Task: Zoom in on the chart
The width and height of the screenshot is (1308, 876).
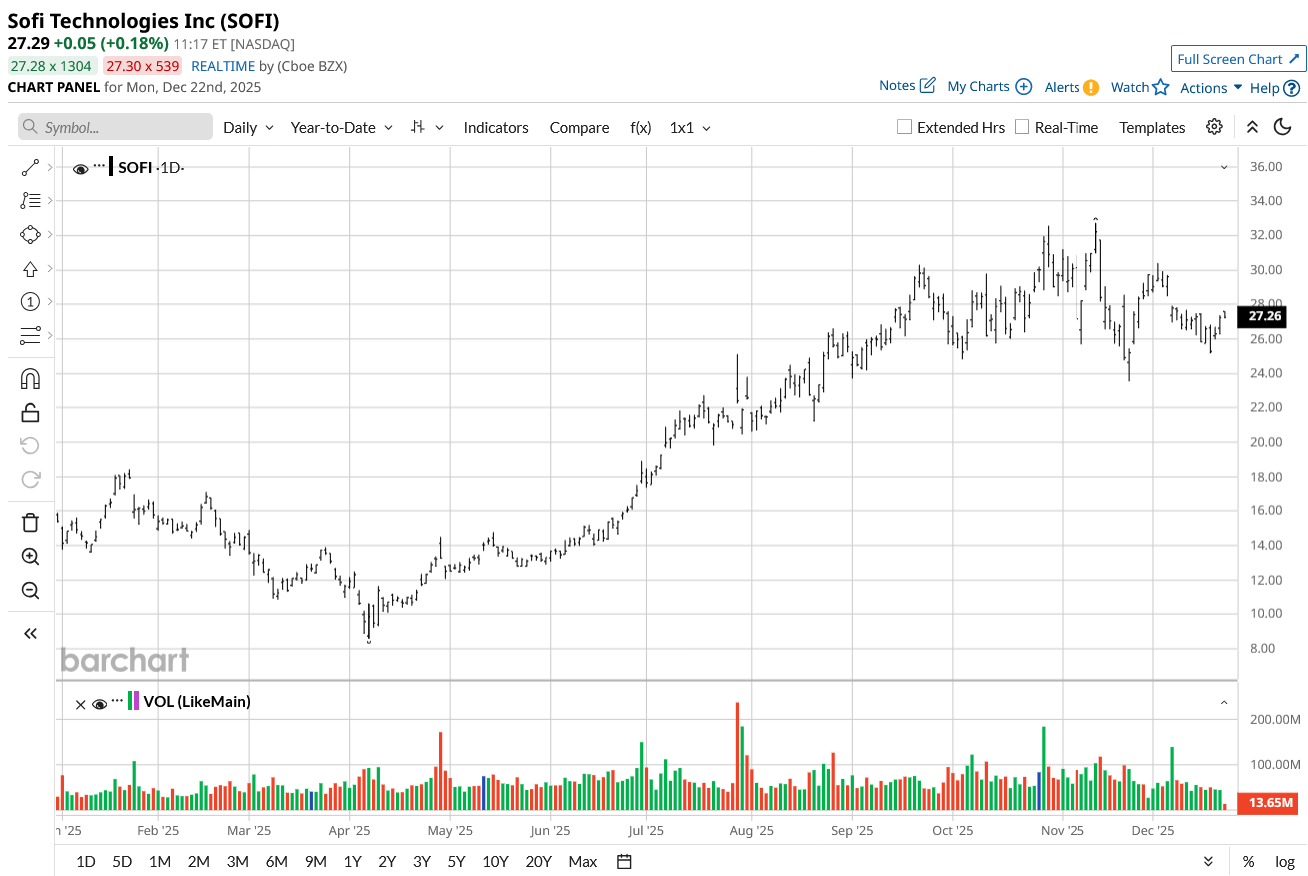Action: click(30, 557)
